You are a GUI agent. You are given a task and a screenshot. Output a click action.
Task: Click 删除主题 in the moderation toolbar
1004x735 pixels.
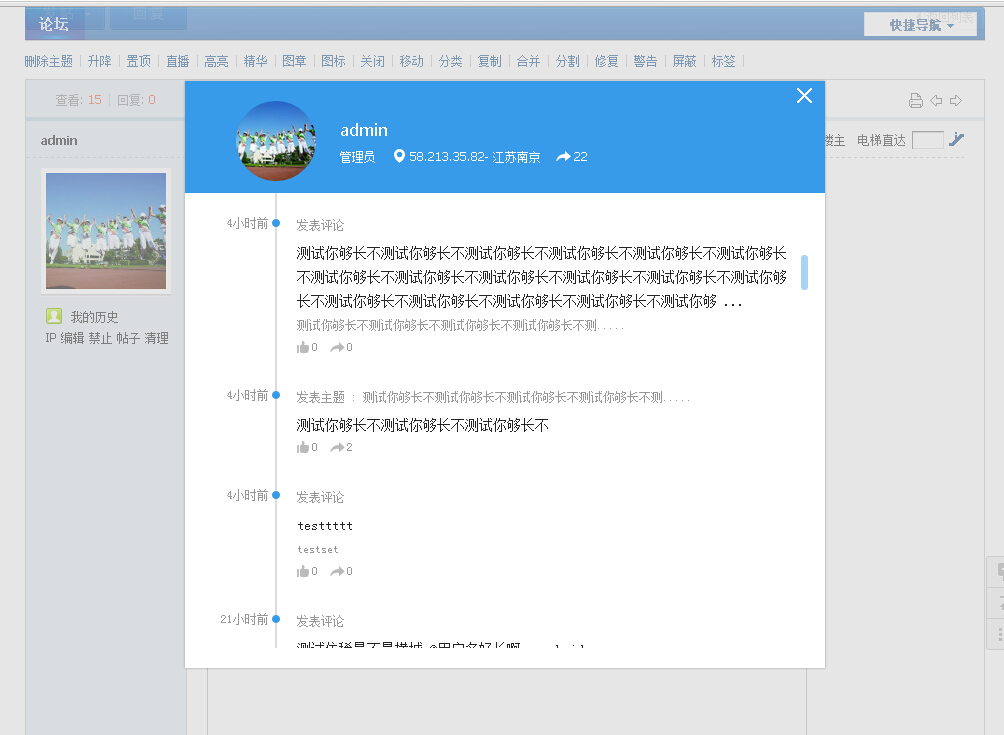coord(49,61)
